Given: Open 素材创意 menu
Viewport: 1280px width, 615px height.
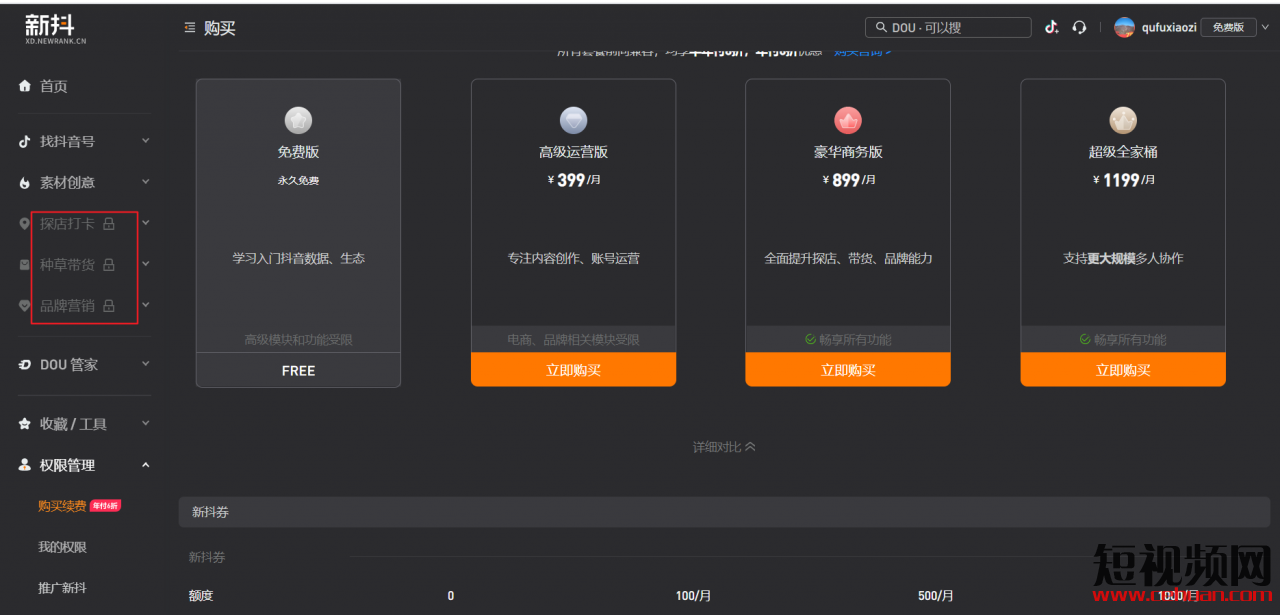Looking at the screenshot, I should 67,183.
